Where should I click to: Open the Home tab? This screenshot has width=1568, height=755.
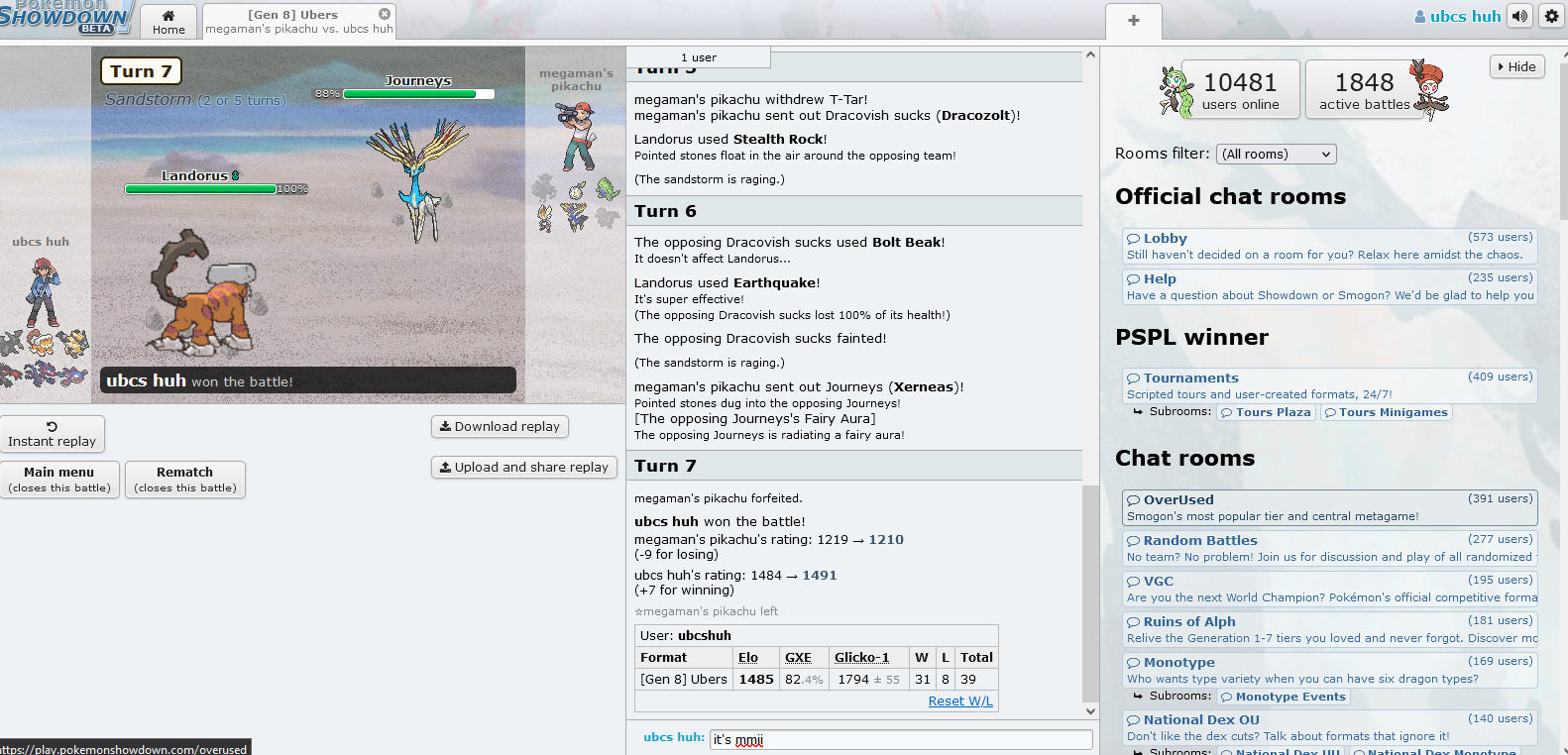(x=168, y=22)
